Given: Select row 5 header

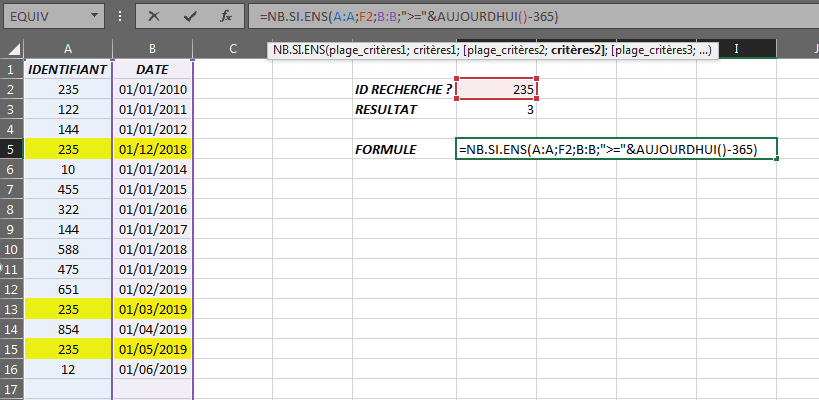Looking at the screenshot, I should click(x=11, y=150).
